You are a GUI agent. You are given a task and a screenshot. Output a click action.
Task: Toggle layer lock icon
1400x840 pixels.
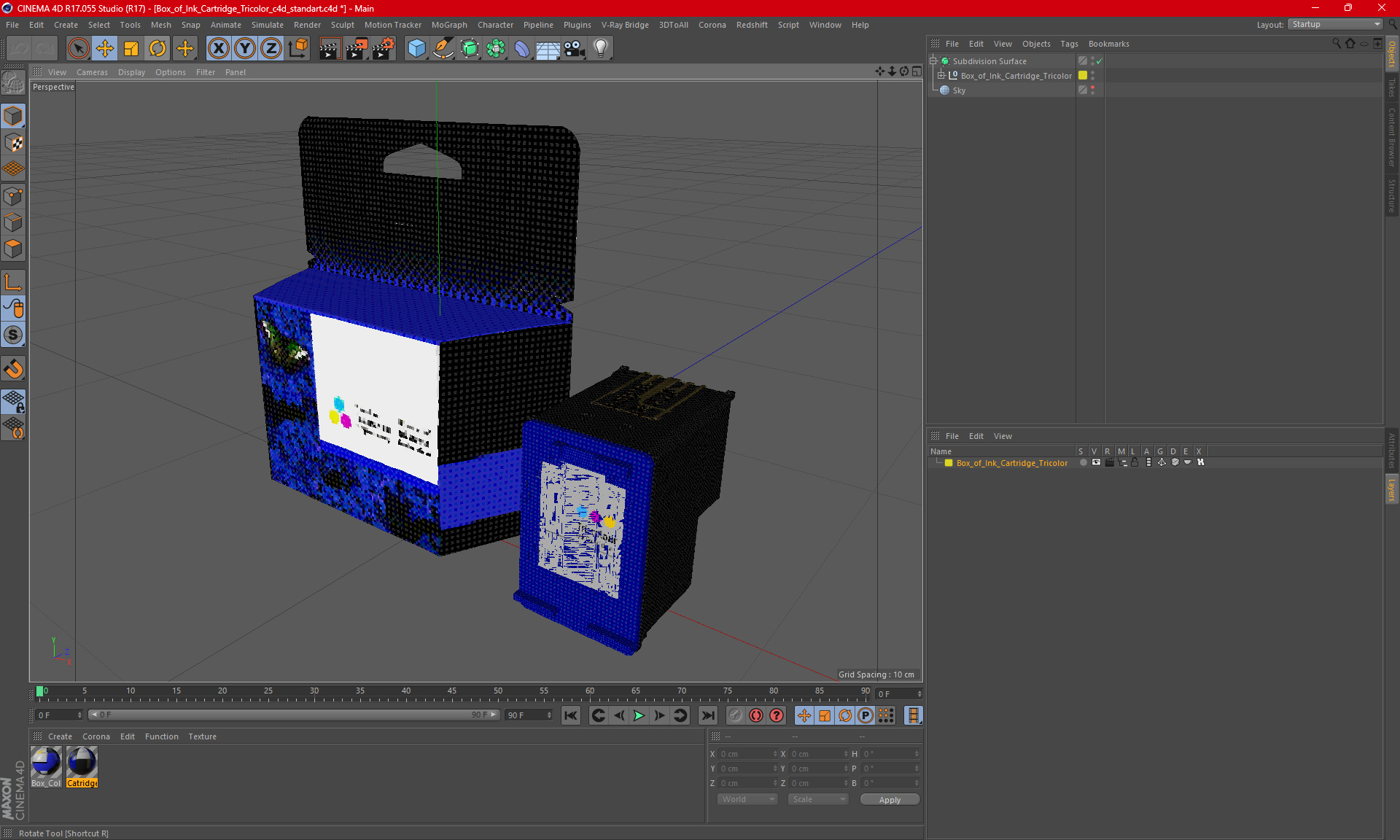coord(1135,462)
